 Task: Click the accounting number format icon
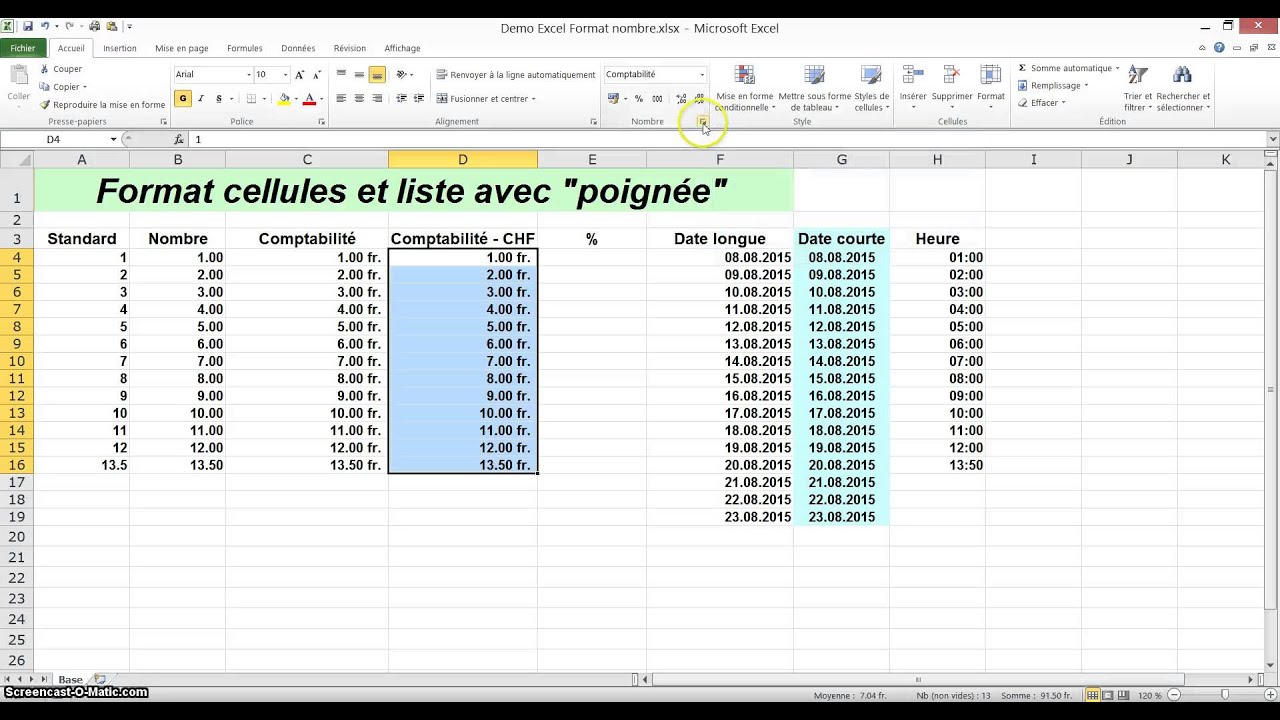pyautogui.click(x=613, y=98)
